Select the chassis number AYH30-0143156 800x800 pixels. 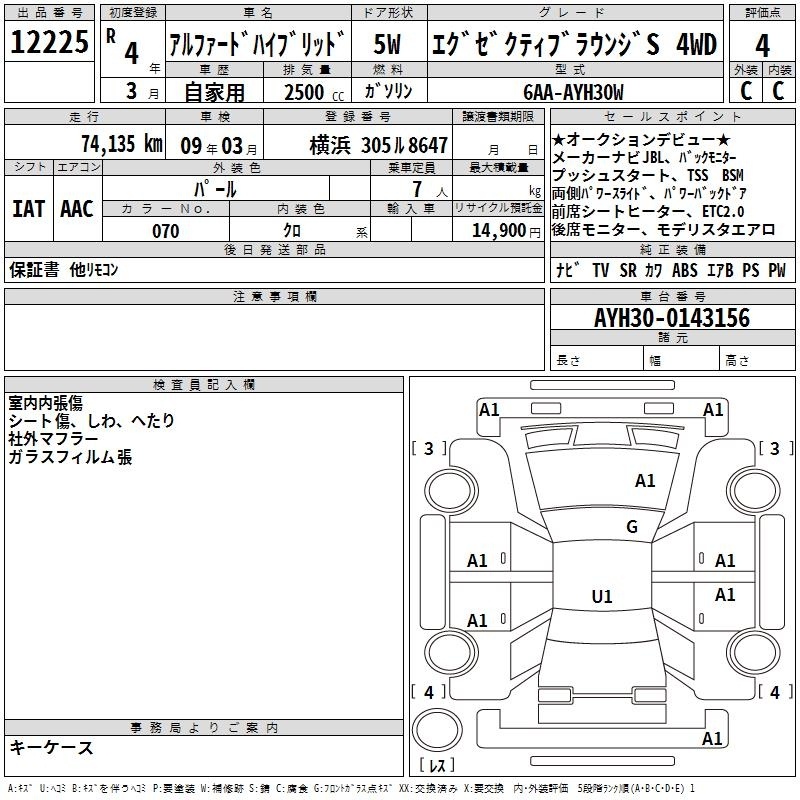671,319
